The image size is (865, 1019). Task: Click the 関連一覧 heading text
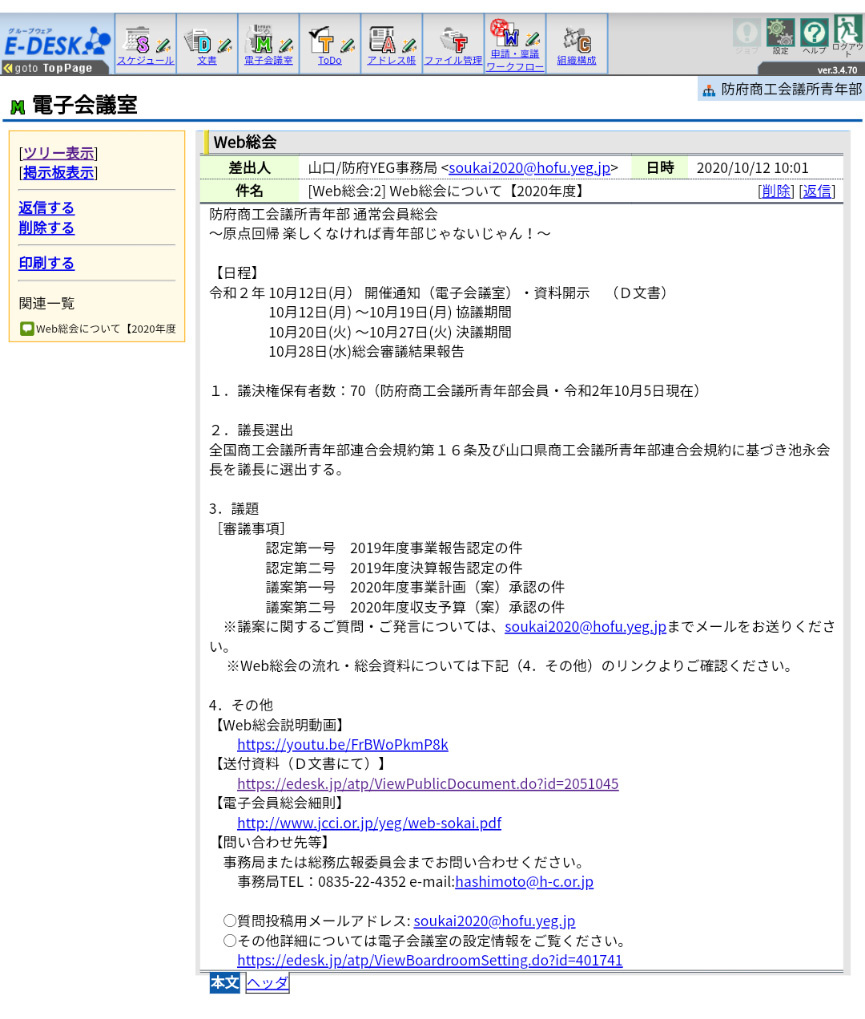(47, 303)
